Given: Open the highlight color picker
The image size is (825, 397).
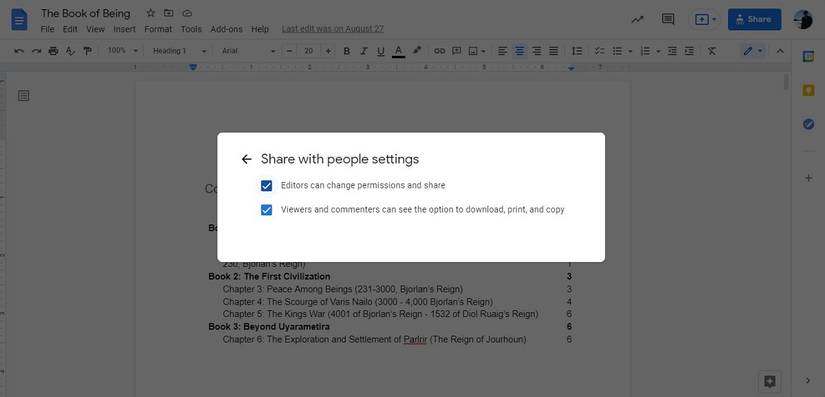Looking at the screenshot, I should click(x=417, y=51).
